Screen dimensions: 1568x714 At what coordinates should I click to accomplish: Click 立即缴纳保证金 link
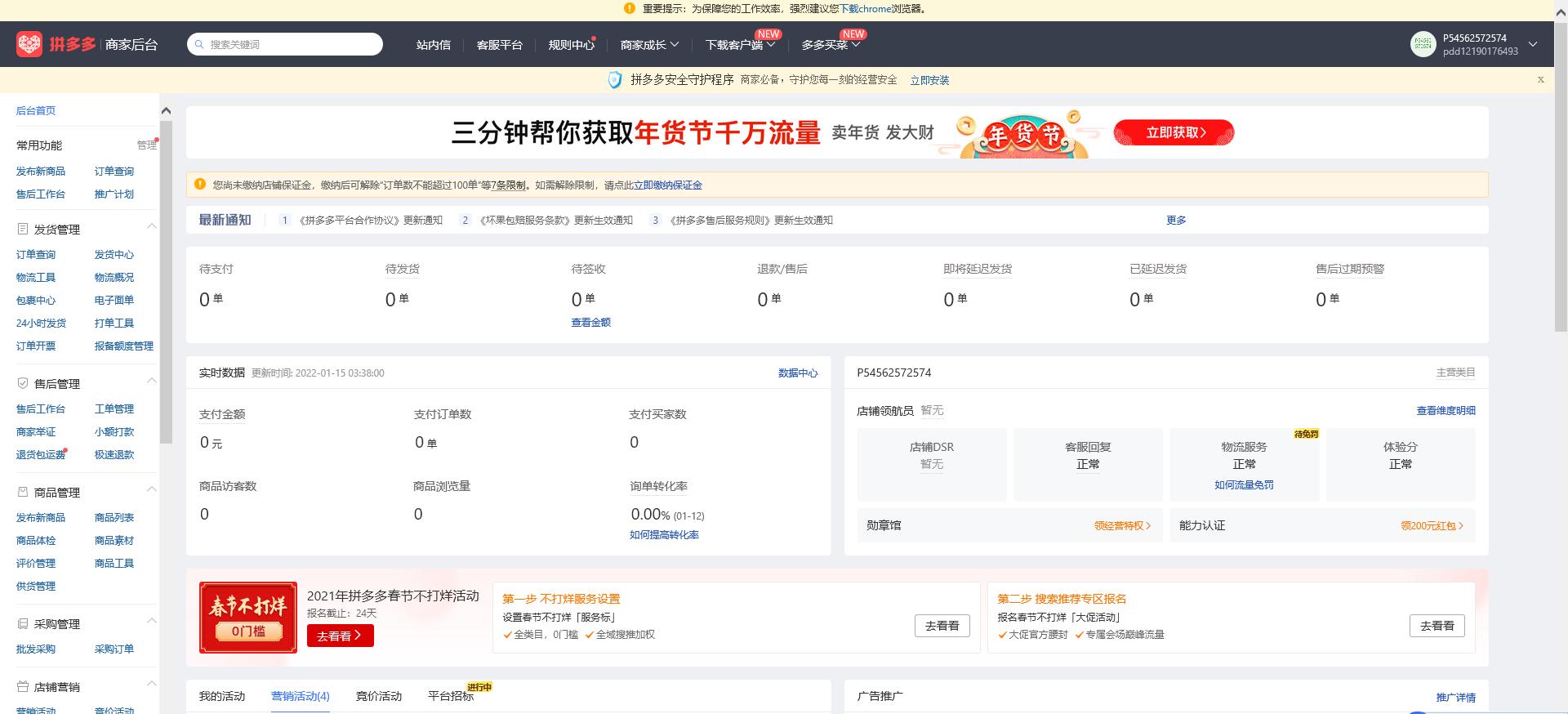[x=668, y=185]
